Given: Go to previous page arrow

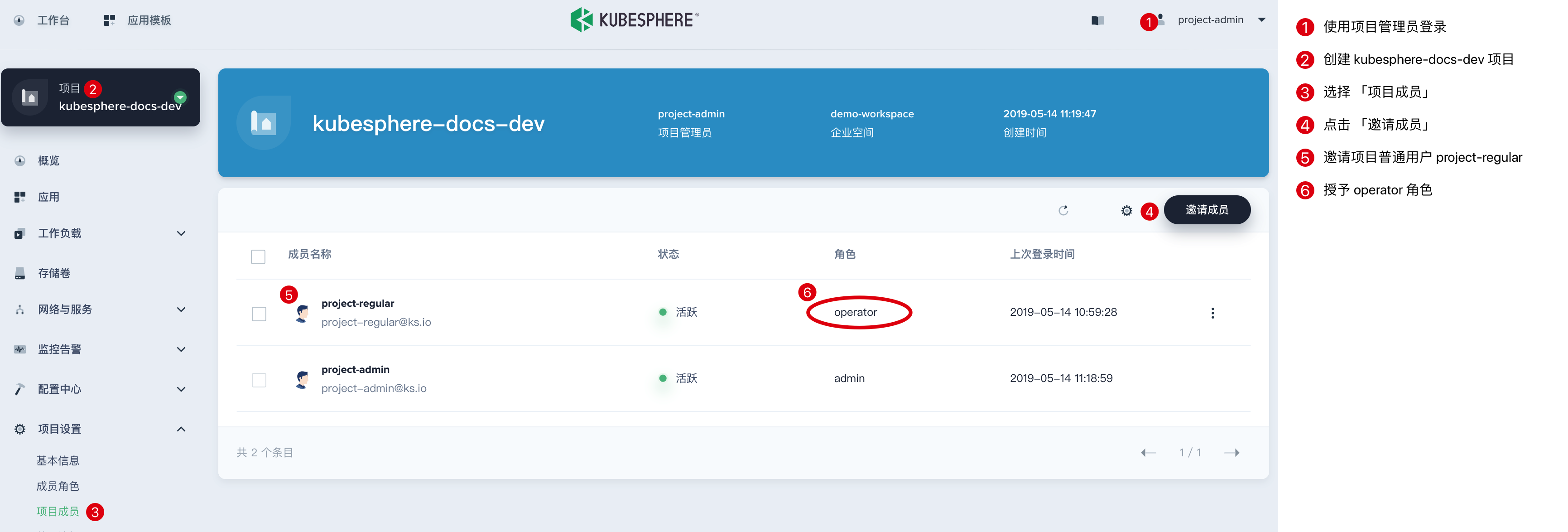Looking at the screenshot, I should 1148,452.
